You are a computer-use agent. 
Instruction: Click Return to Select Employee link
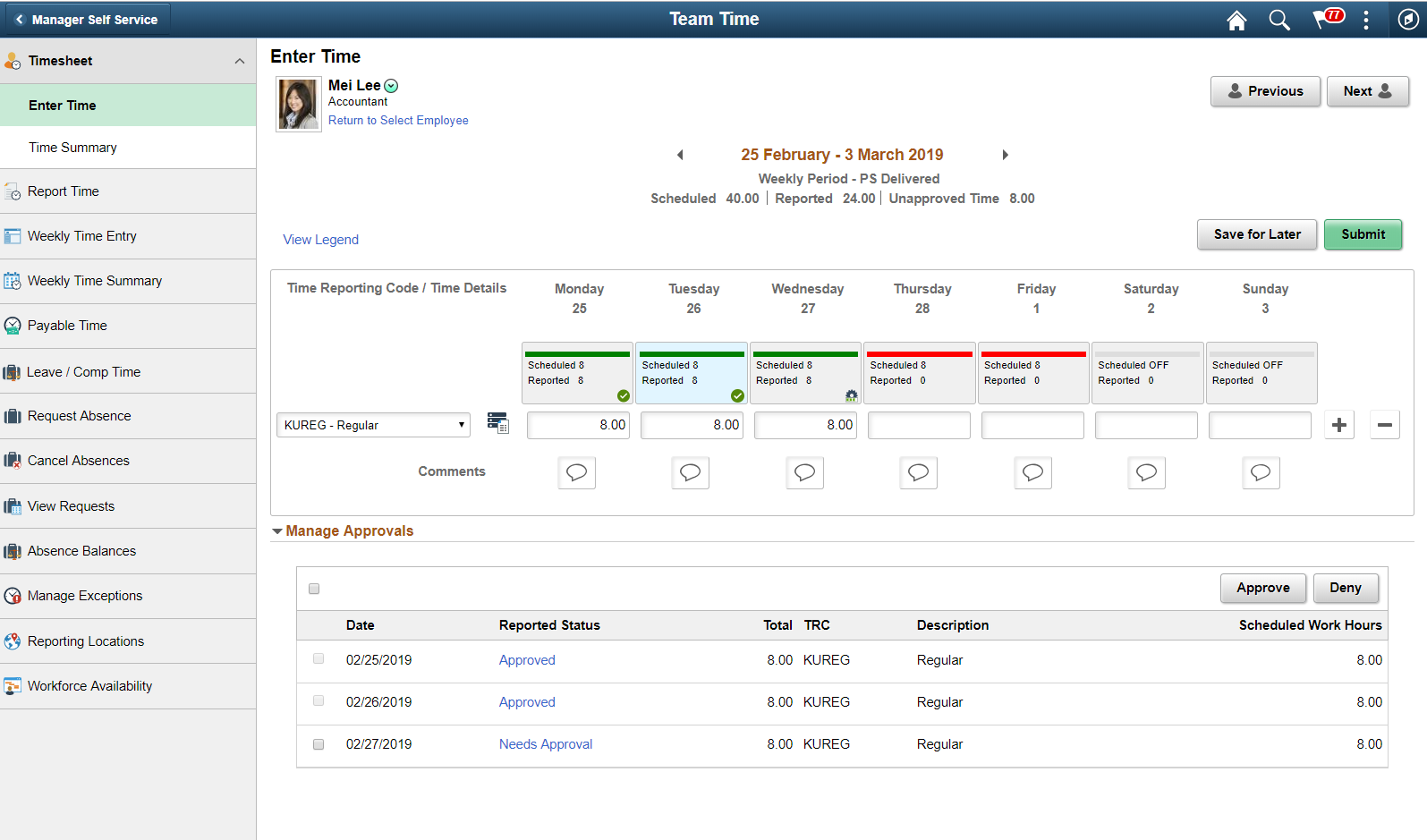398,121
